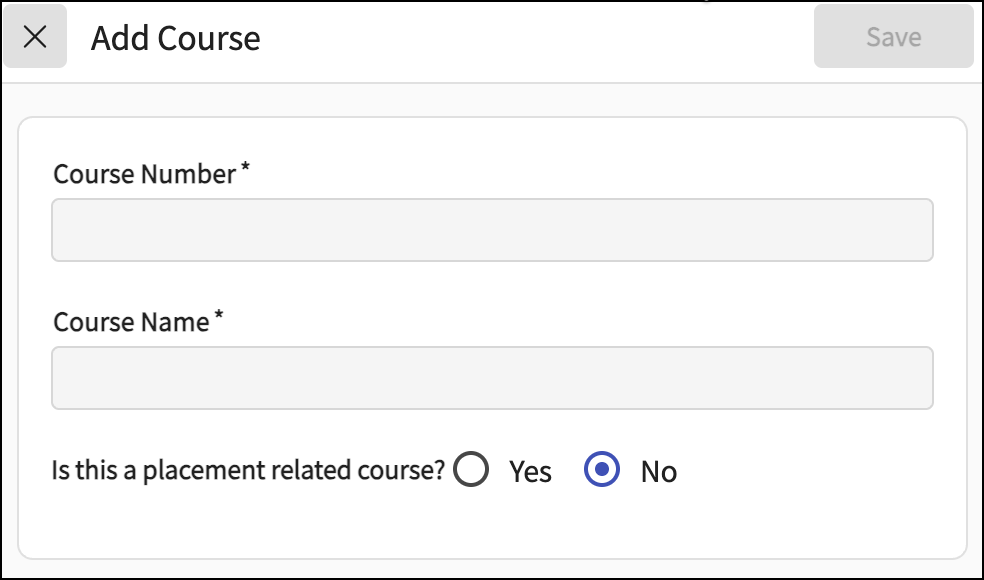Select the Yes radio button
Image resolution: width=984 pixels, height=580 pixels.
click(x=471, y=469)
